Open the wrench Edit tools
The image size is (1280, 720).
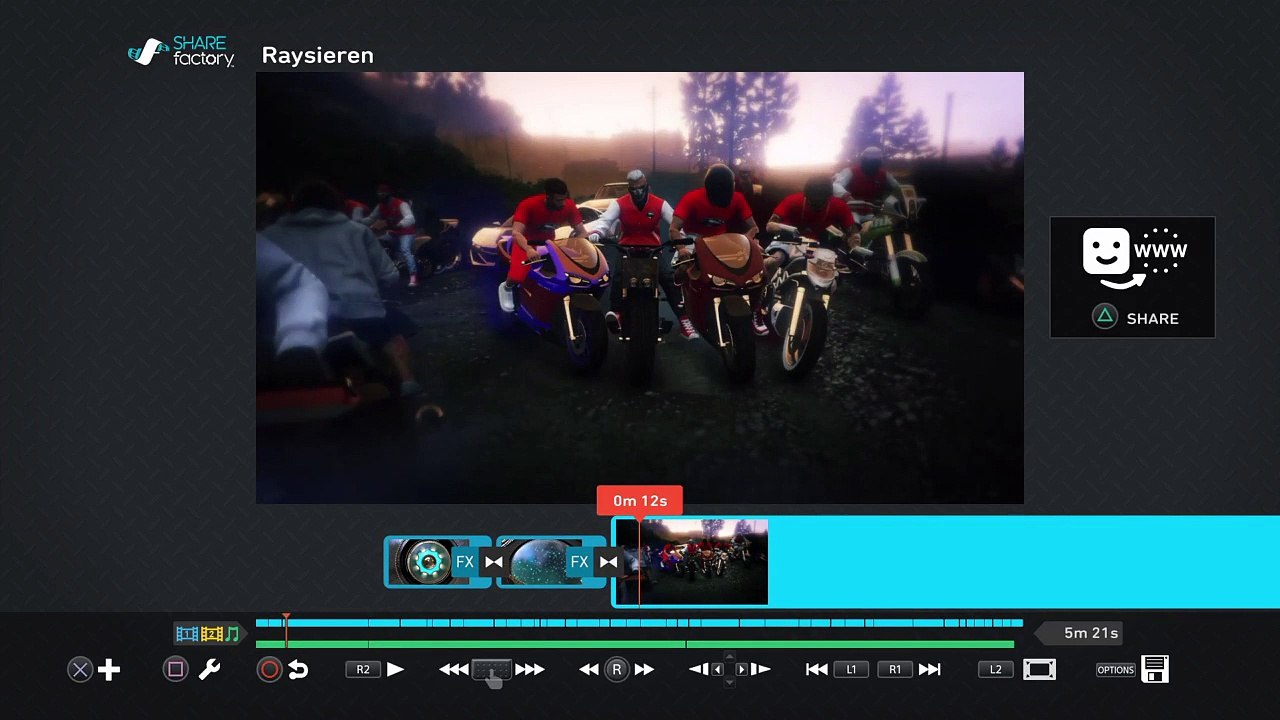point(209,670)
